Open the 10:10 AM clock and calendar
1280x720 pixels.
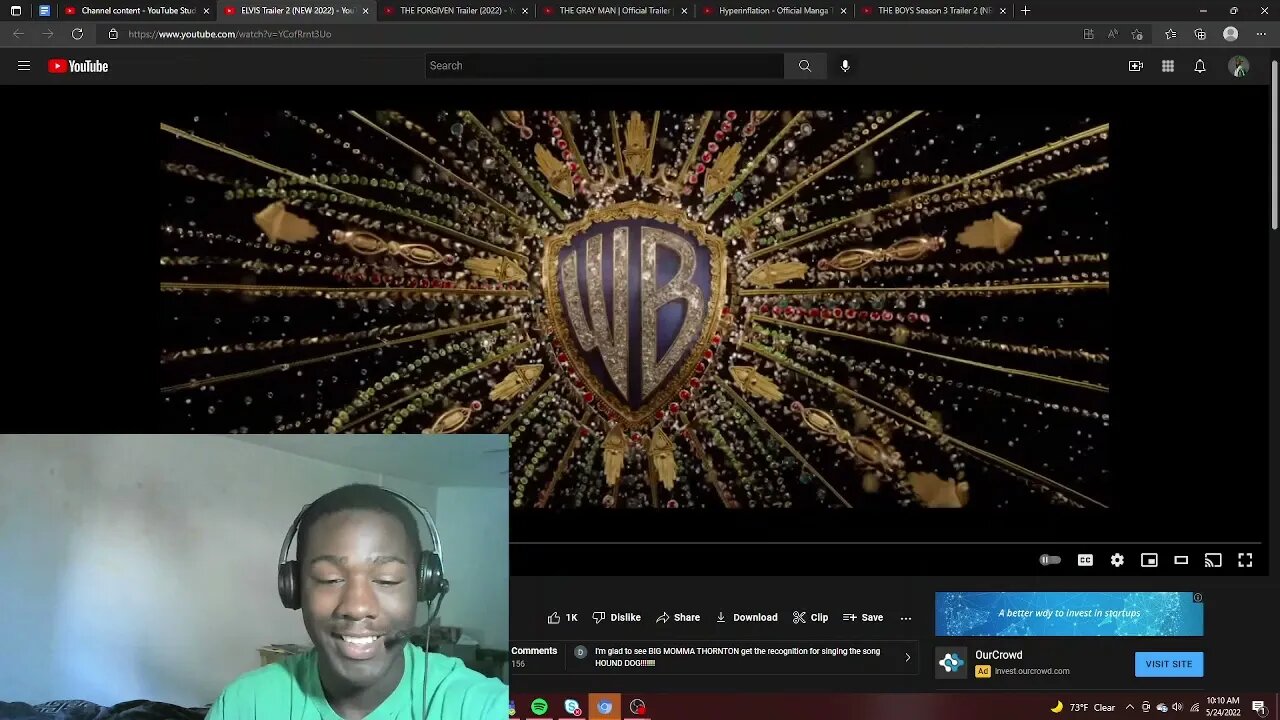[x=1223, y=707]
